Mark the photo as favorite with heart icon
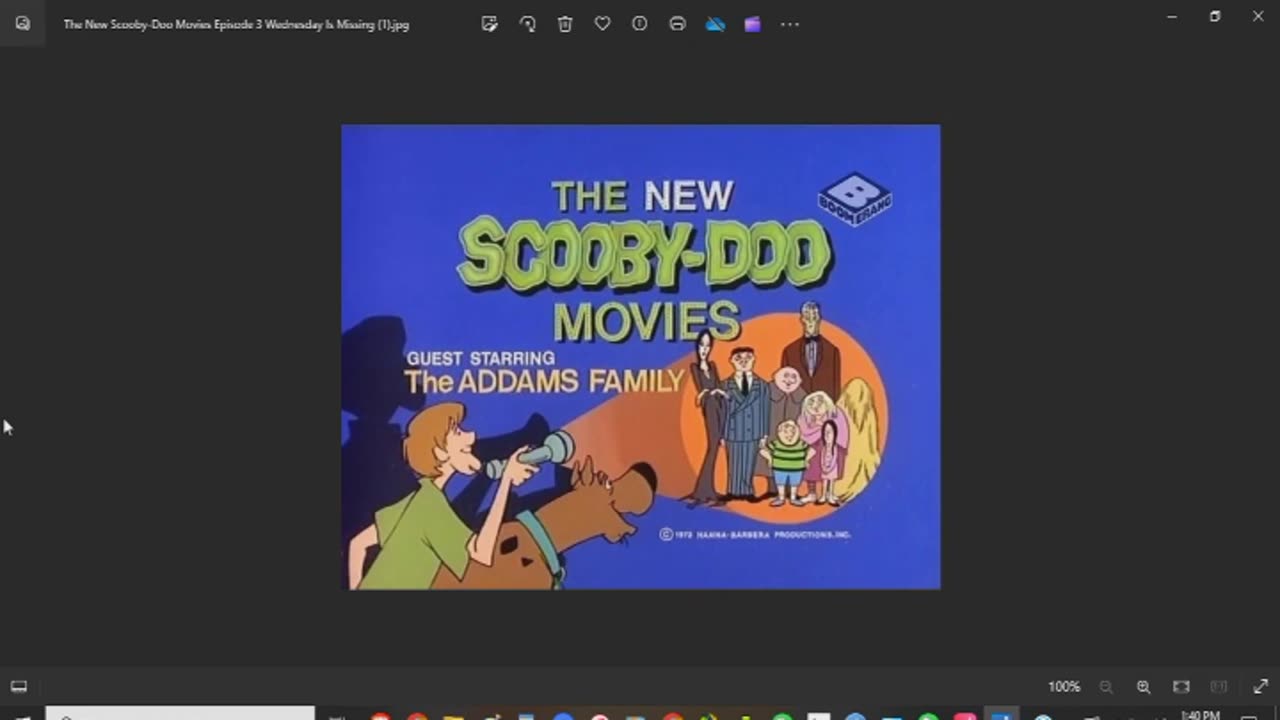 [x=602, y=24]
